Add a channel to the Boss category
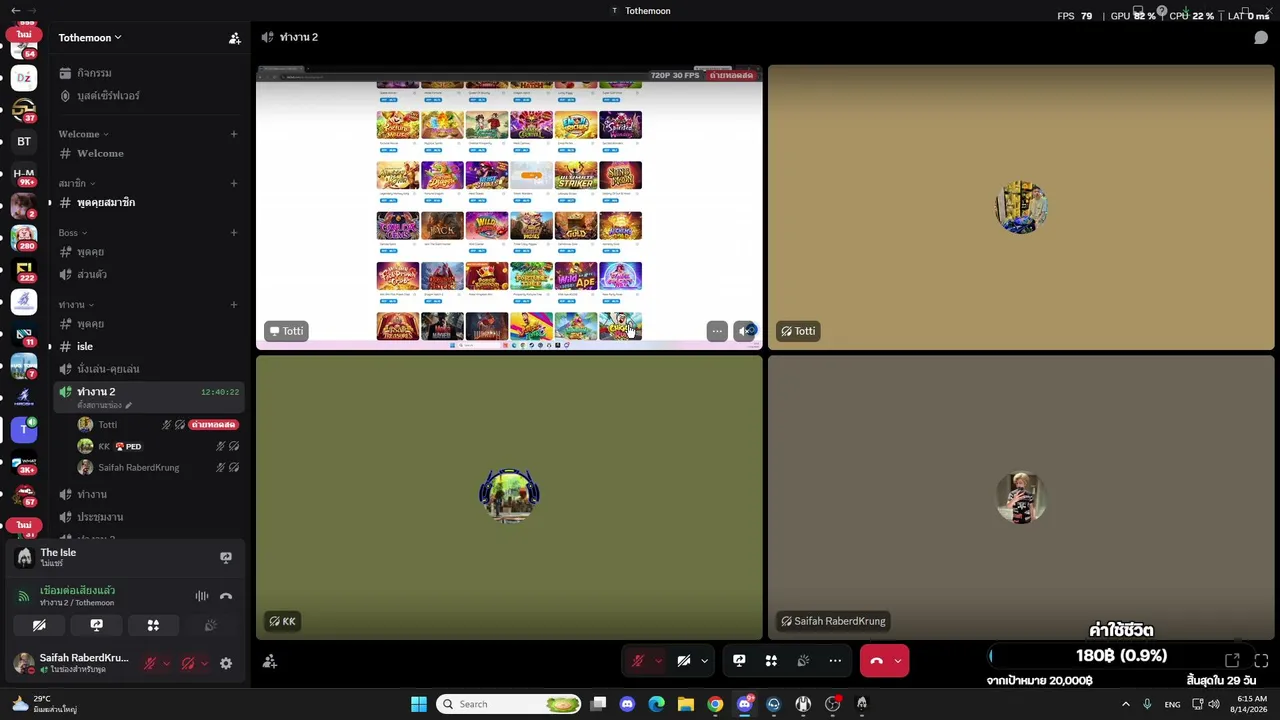 tap(234, 233)
